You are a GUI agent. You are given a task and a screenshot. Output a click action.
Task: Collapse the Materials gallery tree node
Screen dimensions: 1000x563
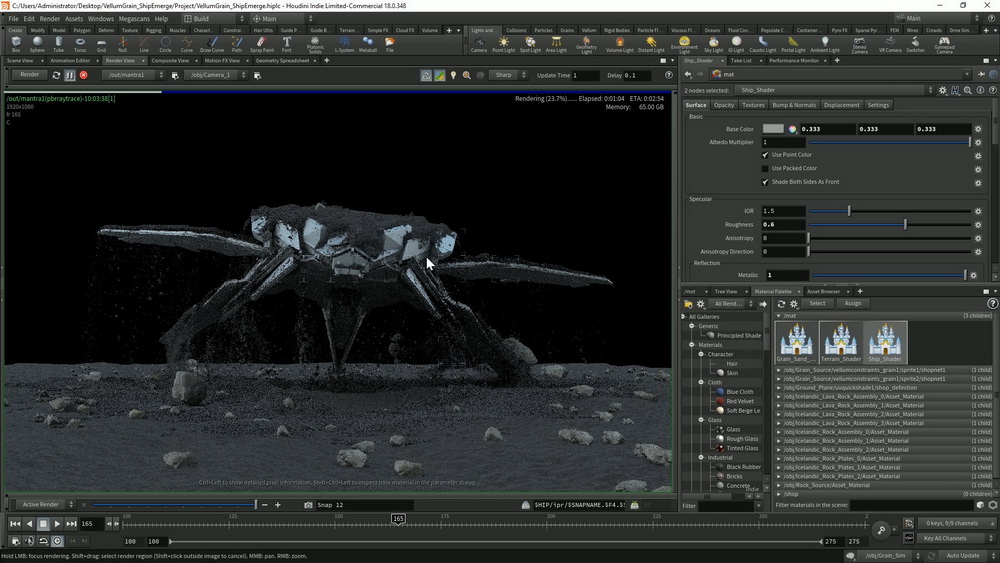tap(692, 345)
